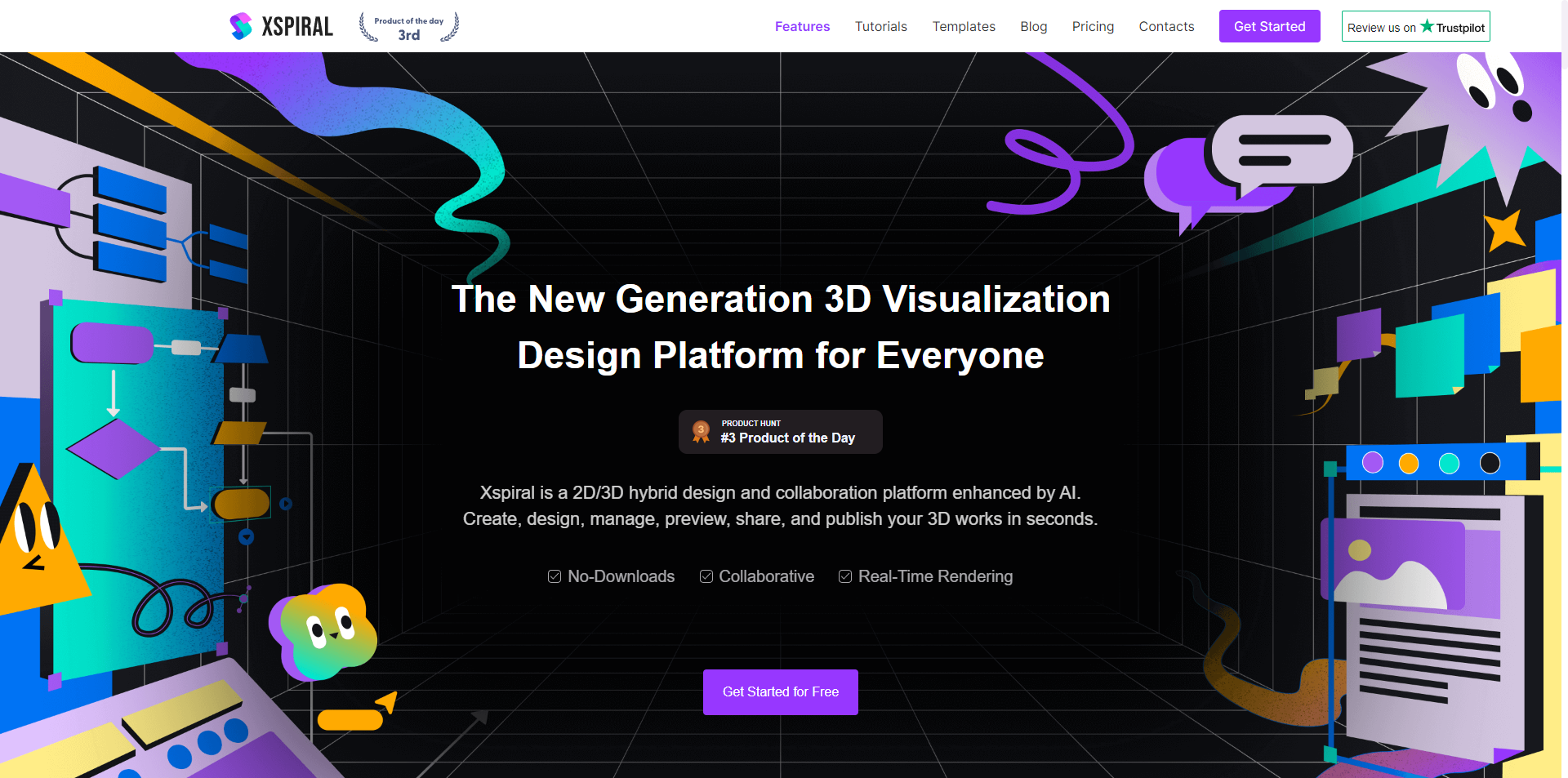Image resolution: width=1568 pixels, height=778 pixels.
Task: Click the Trustpilot green star icon
Action: 1427,26
